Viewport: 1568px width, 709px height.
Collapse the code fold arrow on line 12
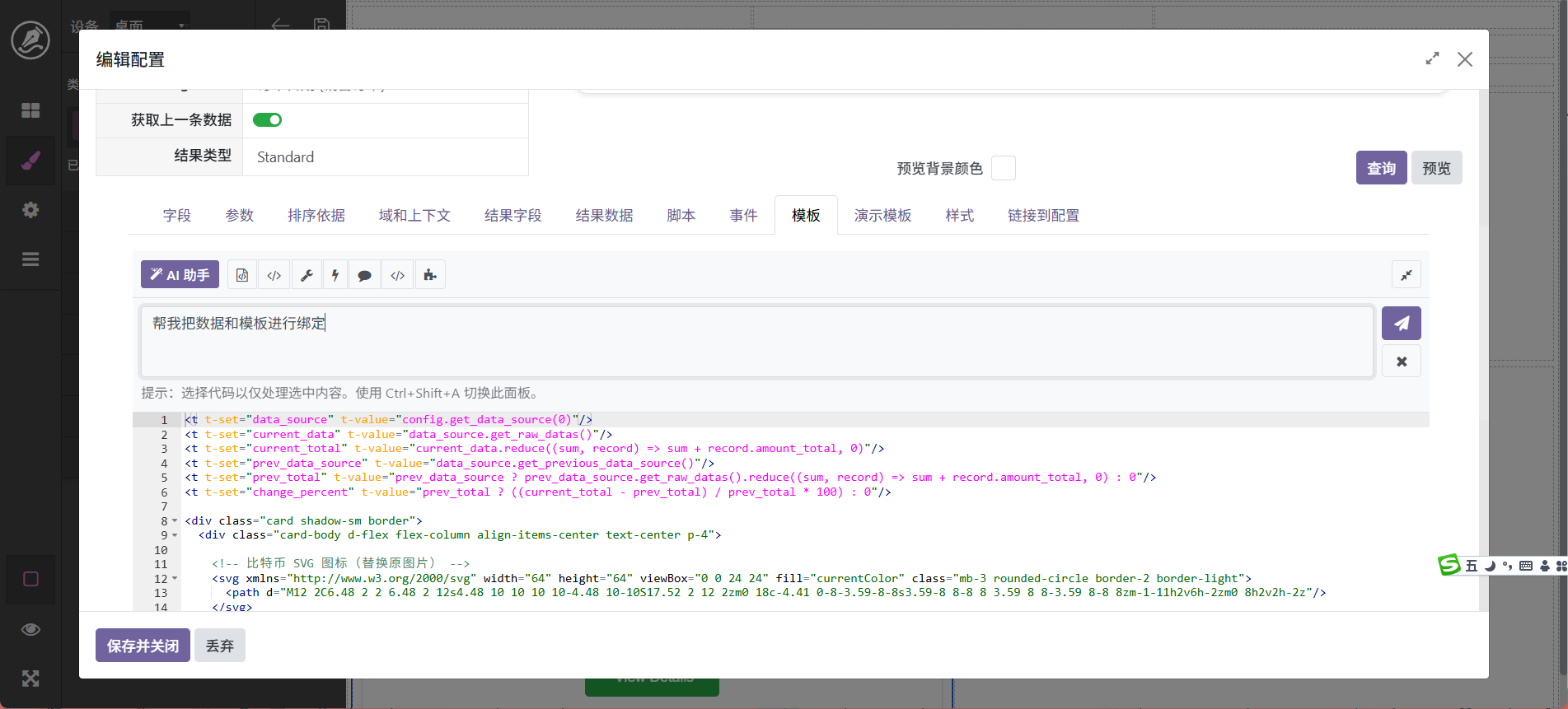click(175, 579)
